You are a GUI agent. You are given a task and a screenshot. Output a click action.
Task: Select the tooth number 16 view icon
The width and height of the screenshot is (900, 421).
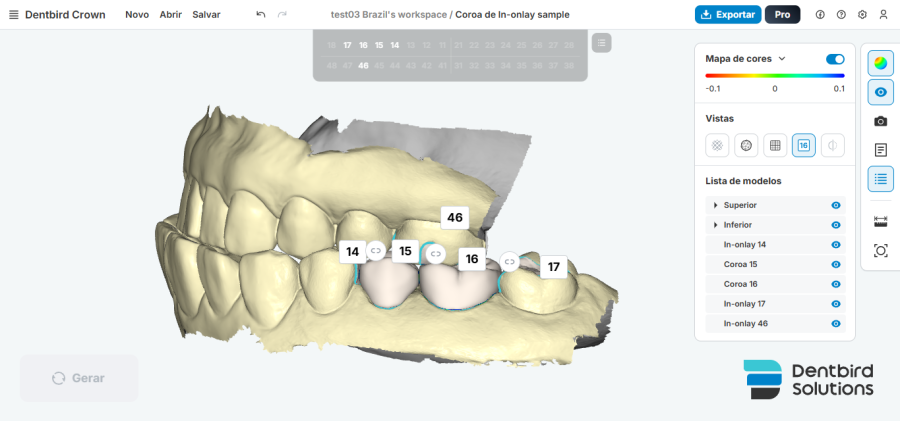[x=804, y=145]
